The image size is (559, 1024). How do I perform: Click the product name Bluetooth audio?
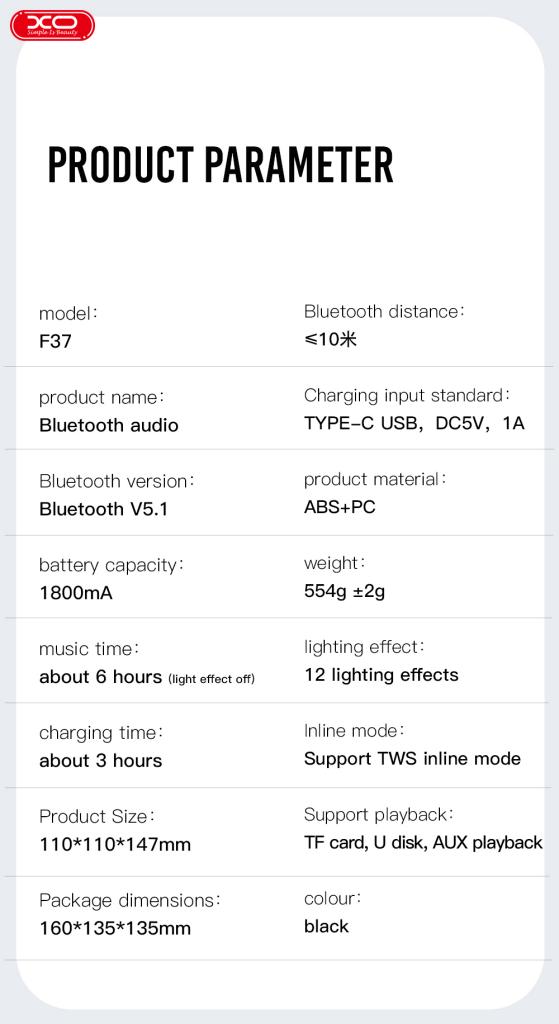click(109, 425)
